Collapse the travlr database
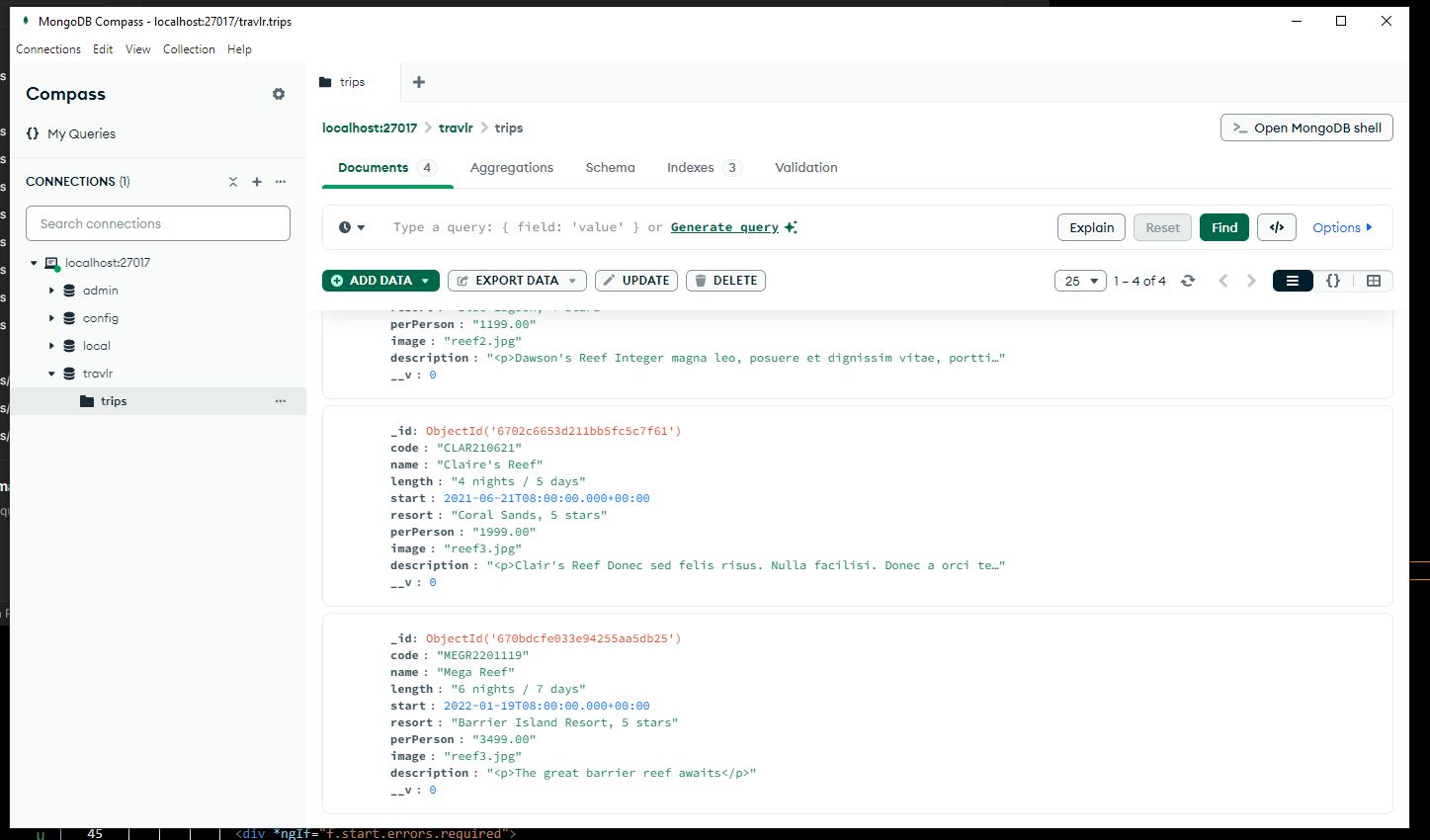The image size is (1430, 840). 52,373
